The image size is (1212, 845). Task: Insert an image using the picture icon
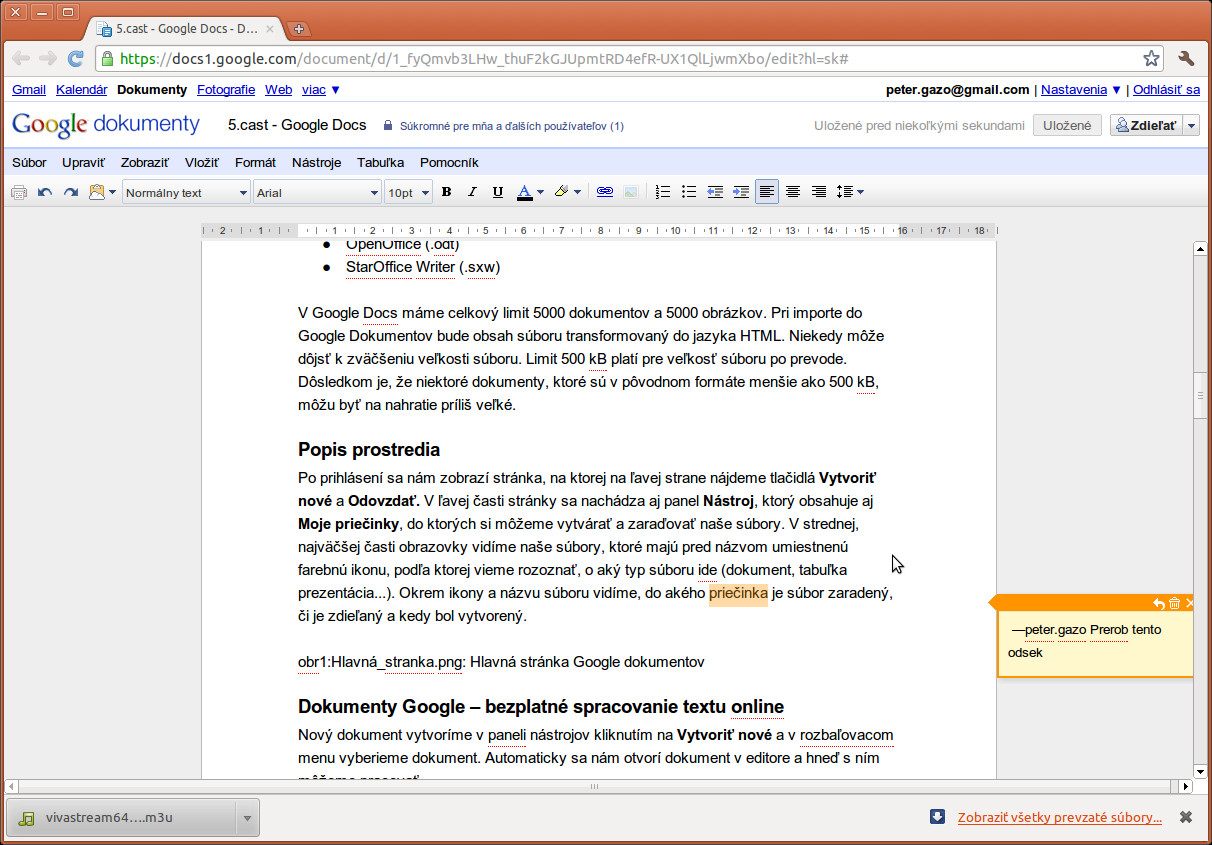click(631, 192)
